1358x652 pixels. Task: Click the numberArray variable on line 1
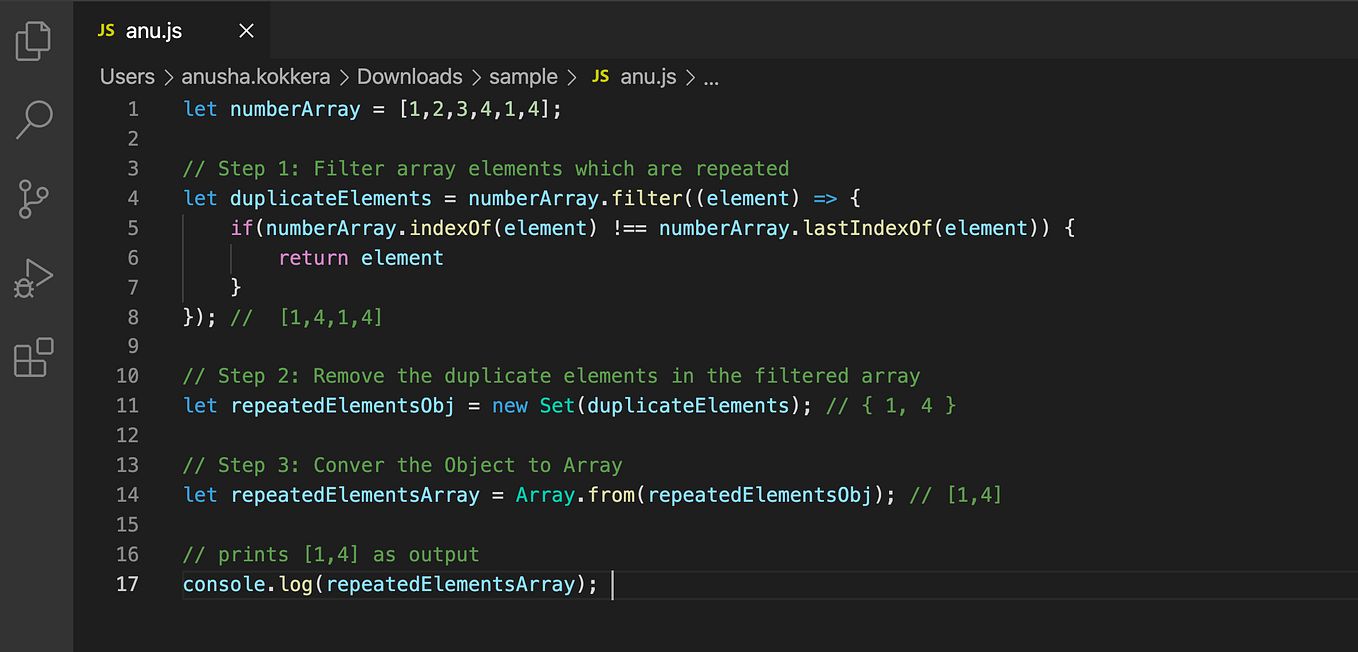click(x=294, y=108)
